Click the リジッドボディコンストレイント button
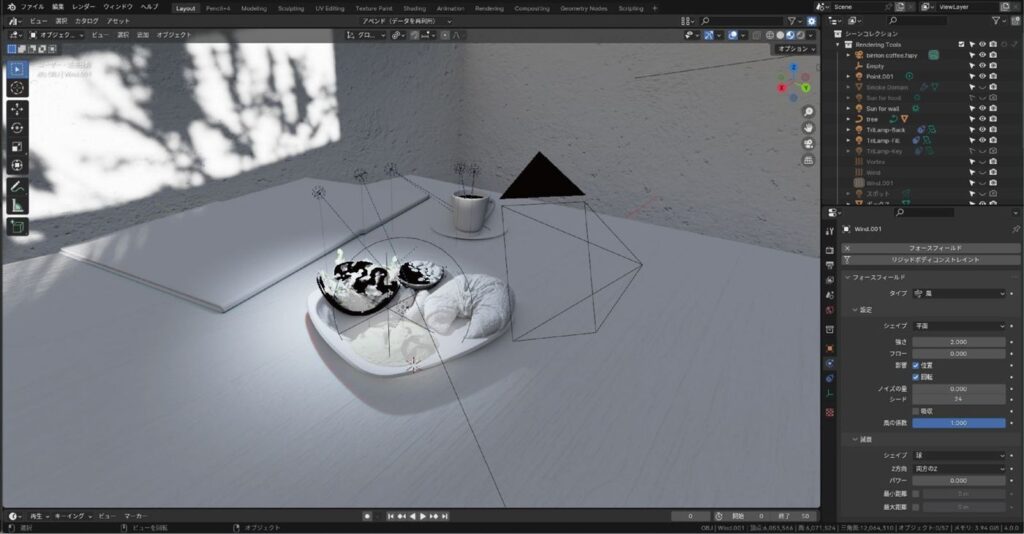1024x534 pixels. [931, 260]
